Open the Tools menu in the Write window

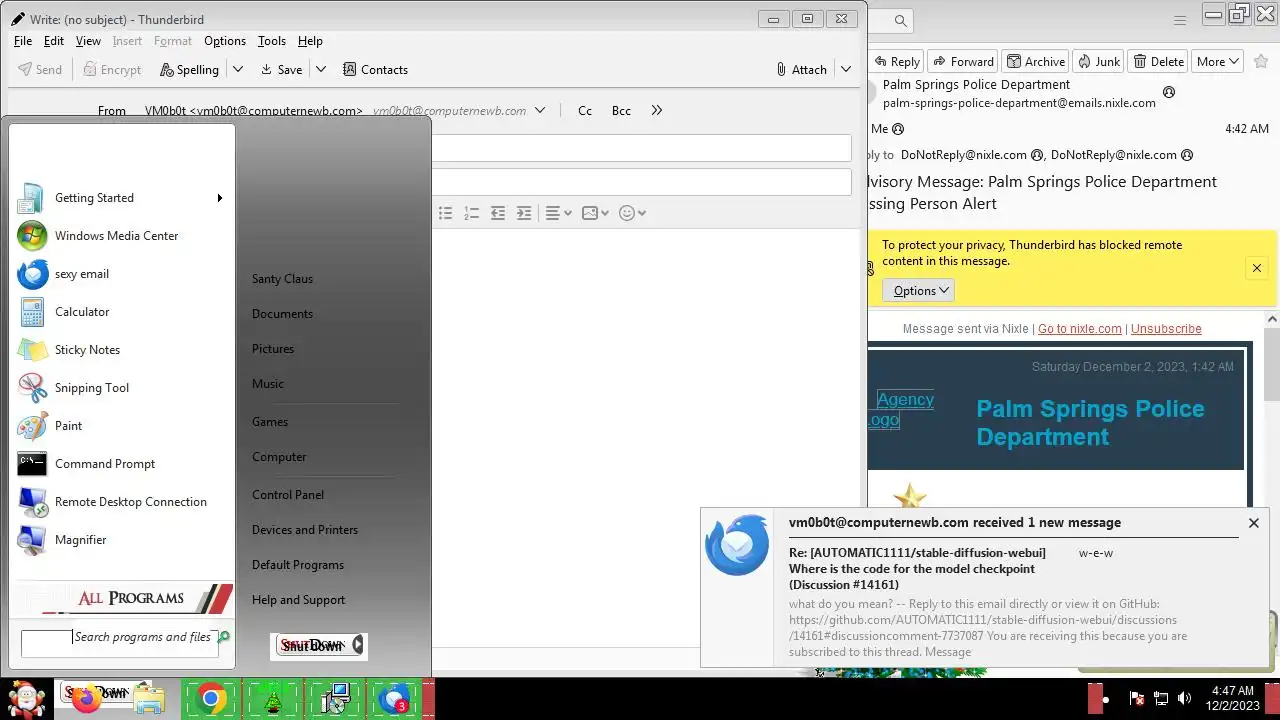click(272, 41)
